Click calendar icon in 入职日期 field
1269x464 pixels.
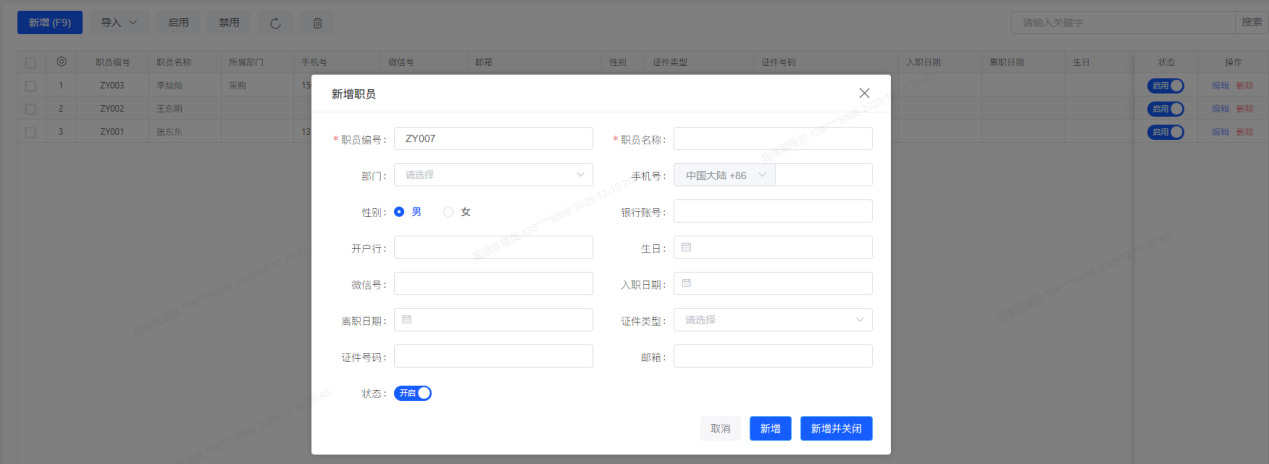click(x=687, y=283)
